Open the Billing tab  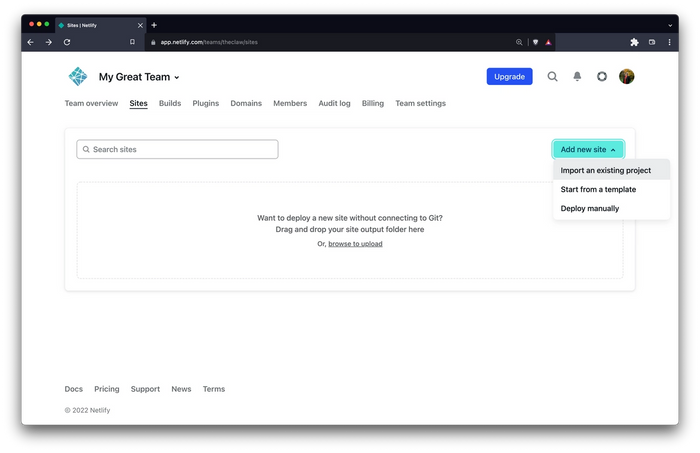tap(373, 103)
